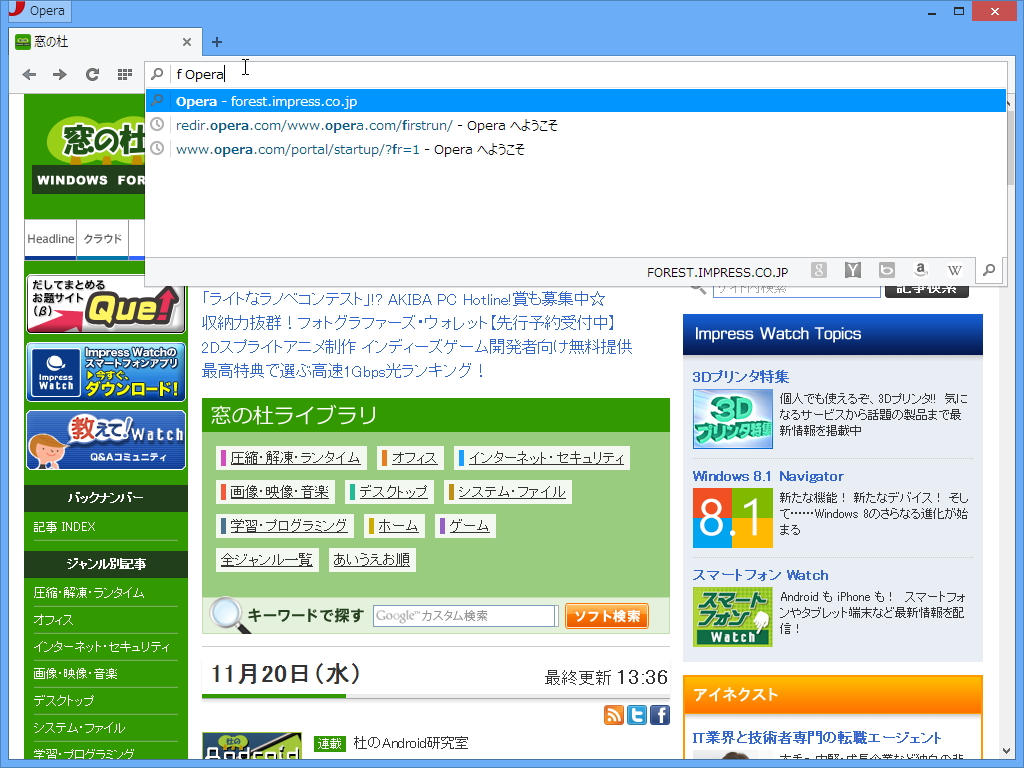Share via the Twitter icon
This screenshot has height=768, width=1024.
pos(637,714)
